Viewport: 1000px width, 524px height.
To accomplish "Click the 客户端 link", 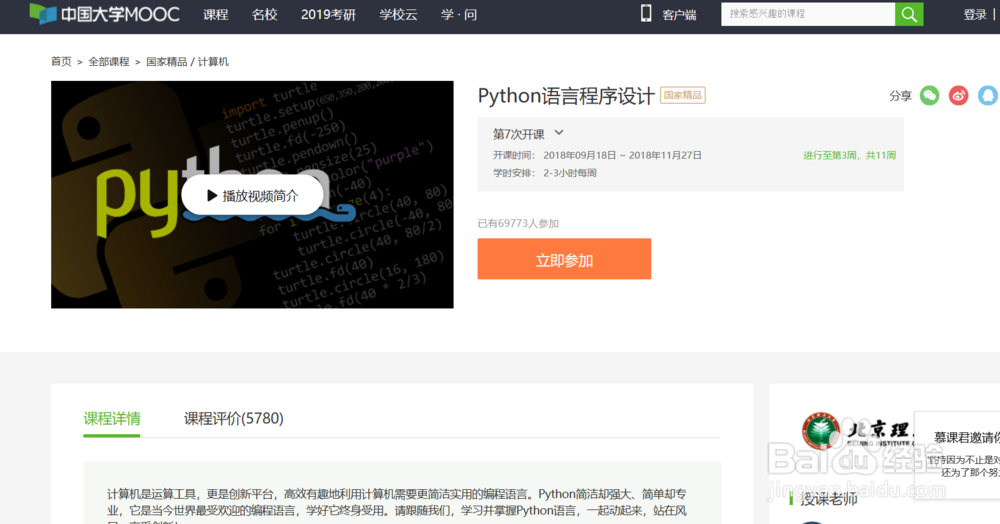I will 679,15.
